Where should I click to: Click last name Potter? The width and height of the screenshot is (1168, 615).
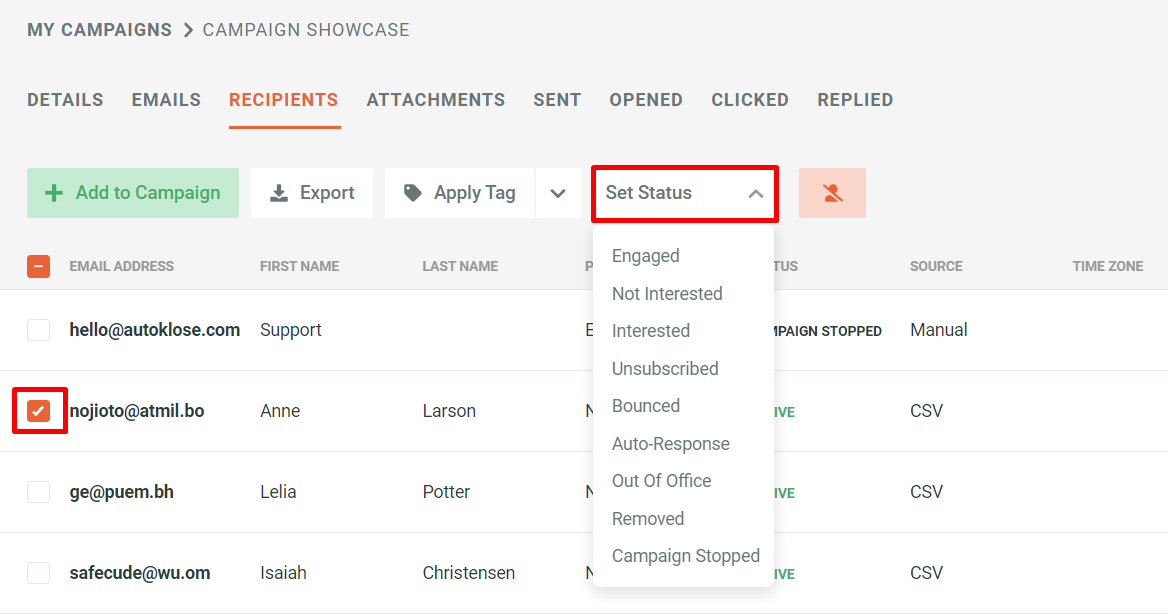pos(446,492)
